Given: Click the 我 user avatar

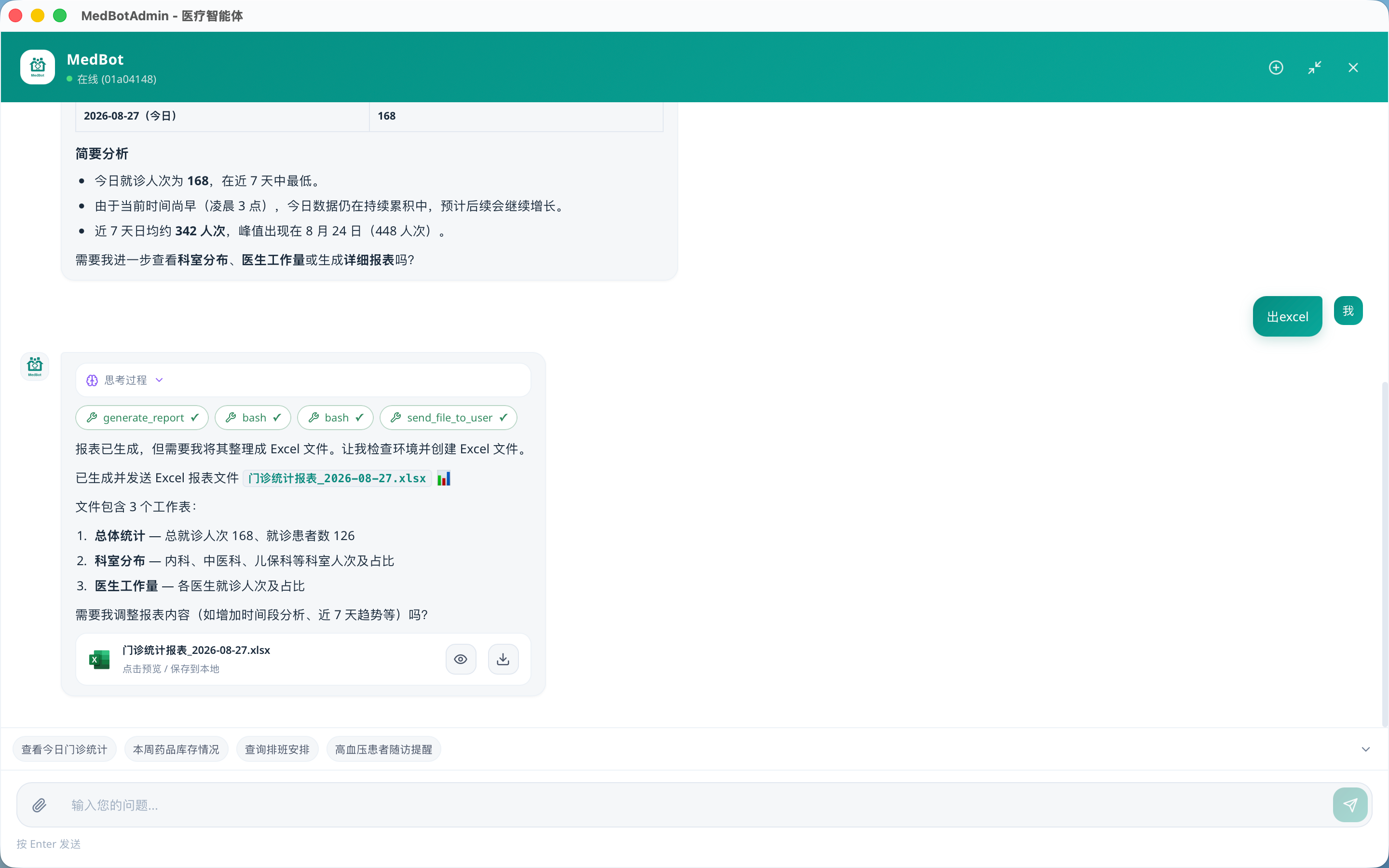Looking at the screenshot, I should [x=1348, y=311].
